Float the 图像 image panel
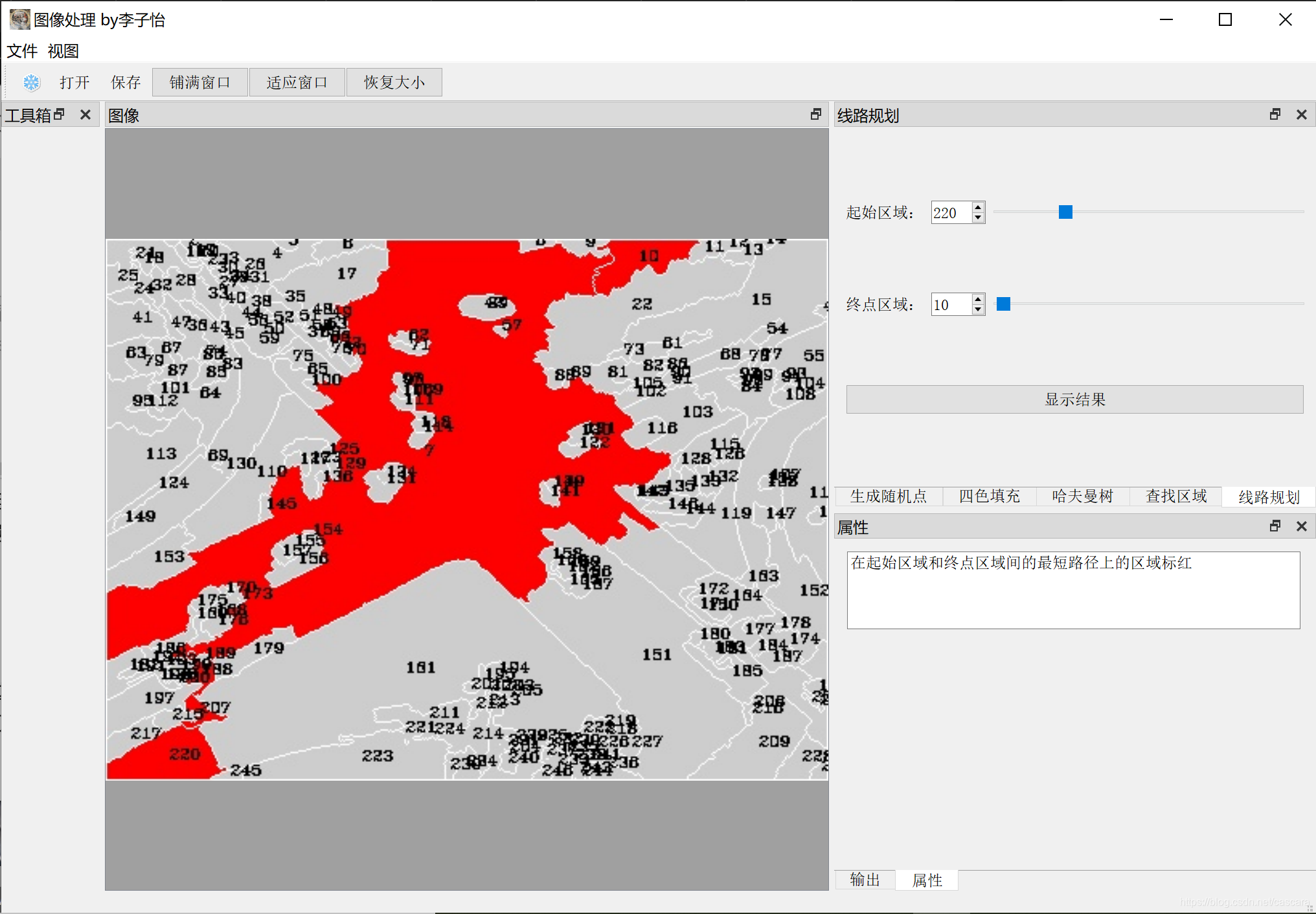 [x=816, y=115]
